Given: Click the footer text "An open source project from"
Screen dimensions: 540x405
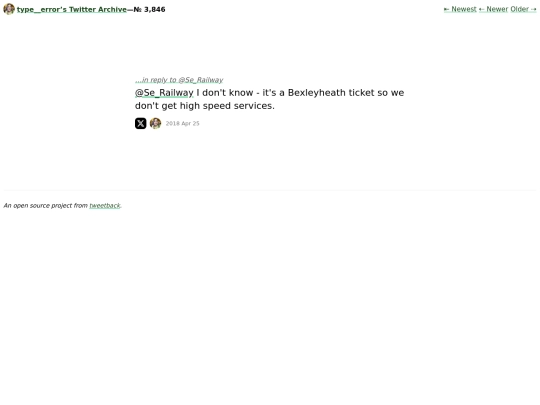Looking at the screenshot, I should click(45, 206).
